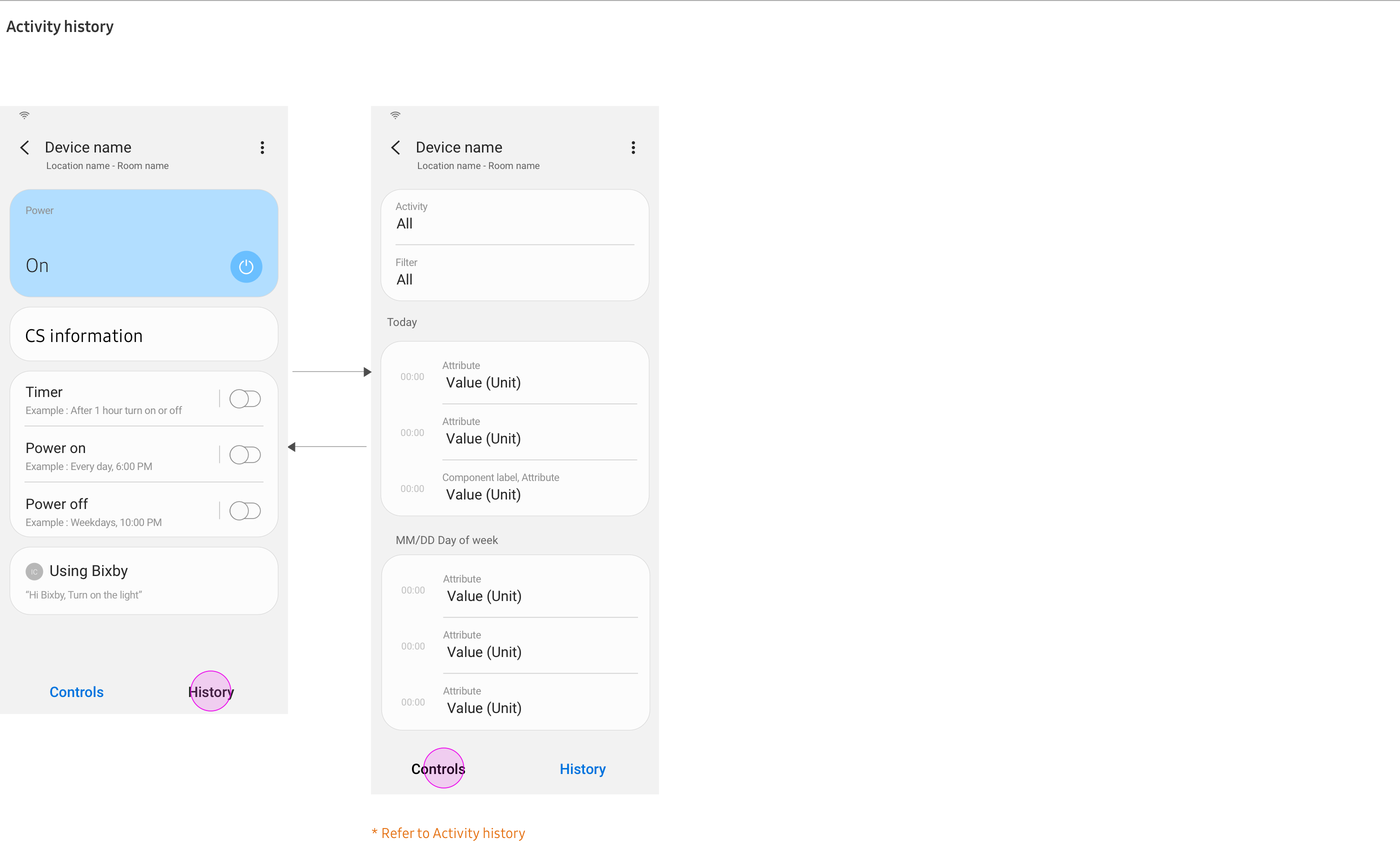Screen dimensions: 1400x850
Task: Open the more options menu on Controls screen
Action: tap(262, 147)
